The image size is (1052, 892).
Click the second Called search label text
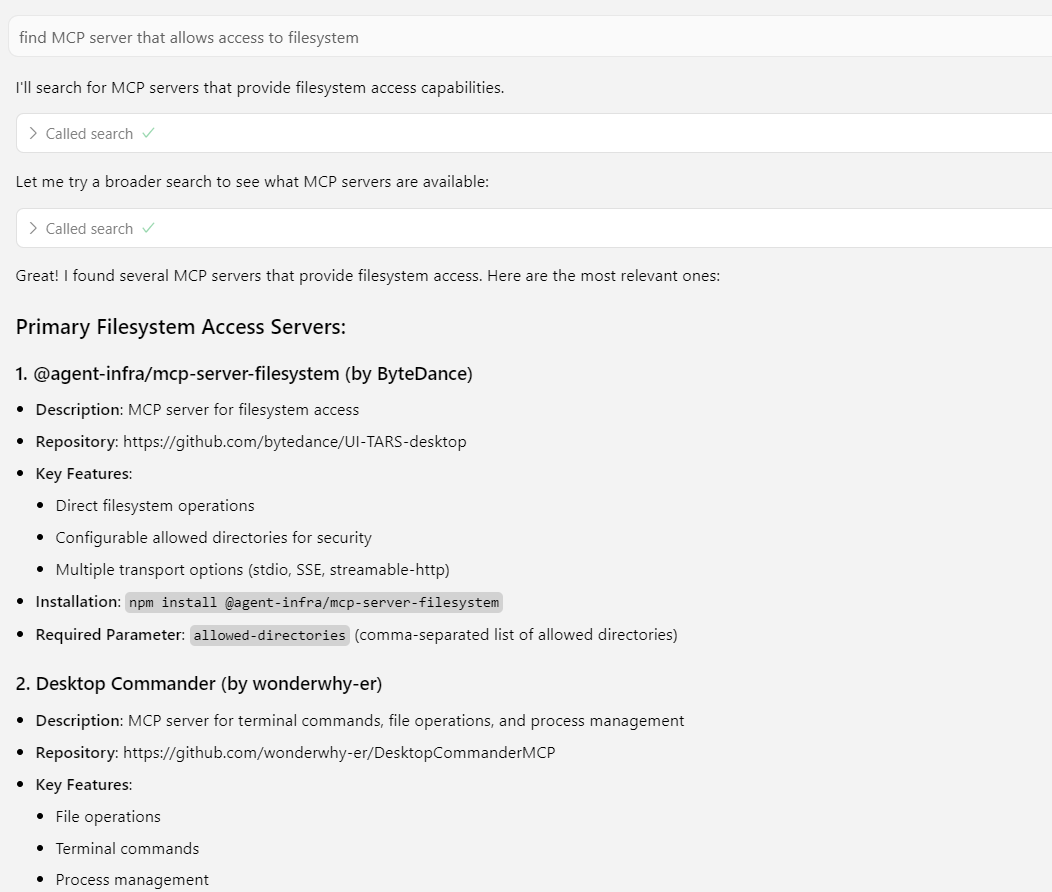tap(89, 229)
